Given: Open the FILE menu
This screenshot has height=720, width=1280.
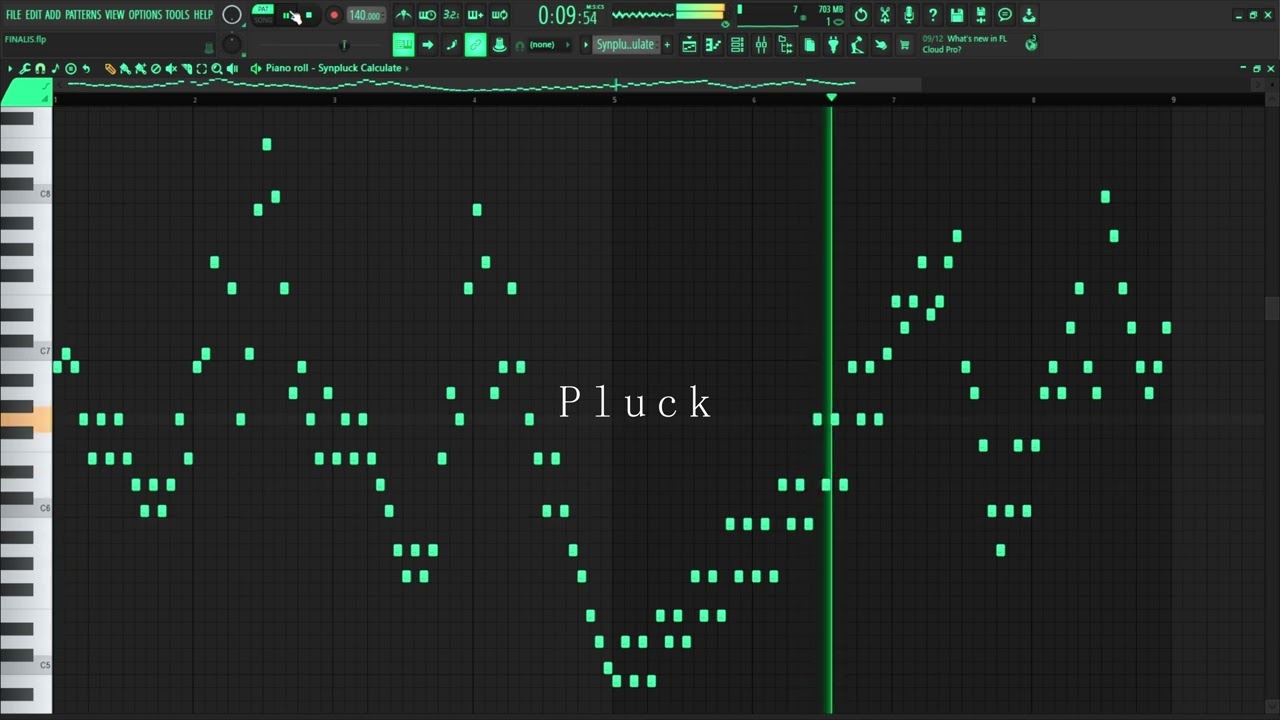Looking at the screenshot, I should 13,15.
